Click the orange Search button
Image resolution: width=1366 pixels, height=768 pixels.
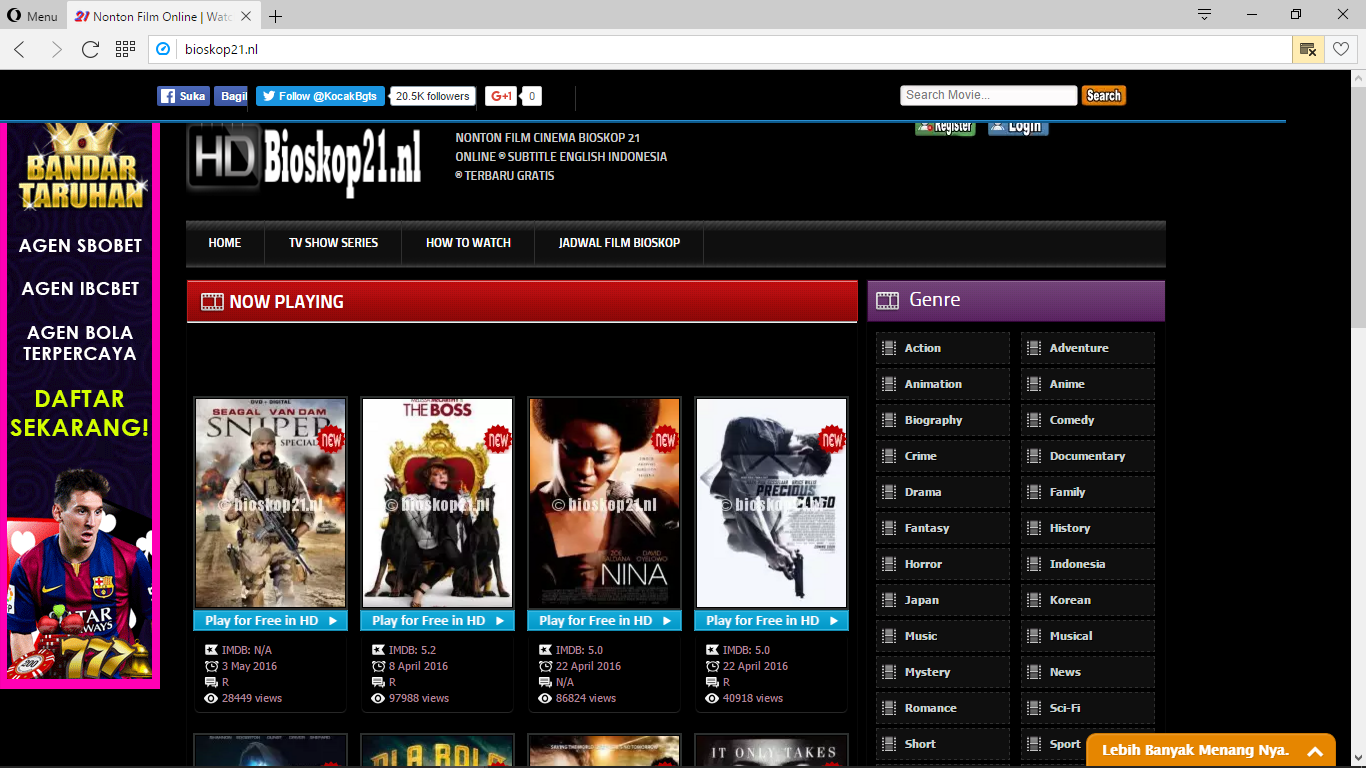tap(1104, 95)
